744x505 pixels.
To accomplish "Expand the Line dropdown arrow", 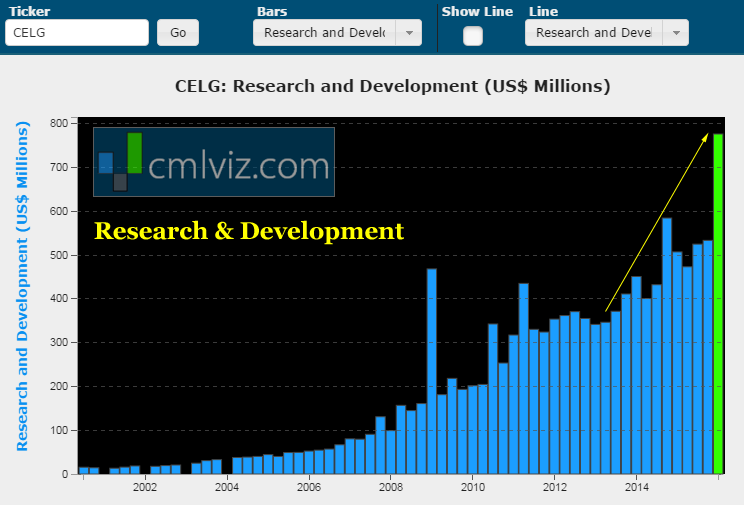I will (676, 33).
